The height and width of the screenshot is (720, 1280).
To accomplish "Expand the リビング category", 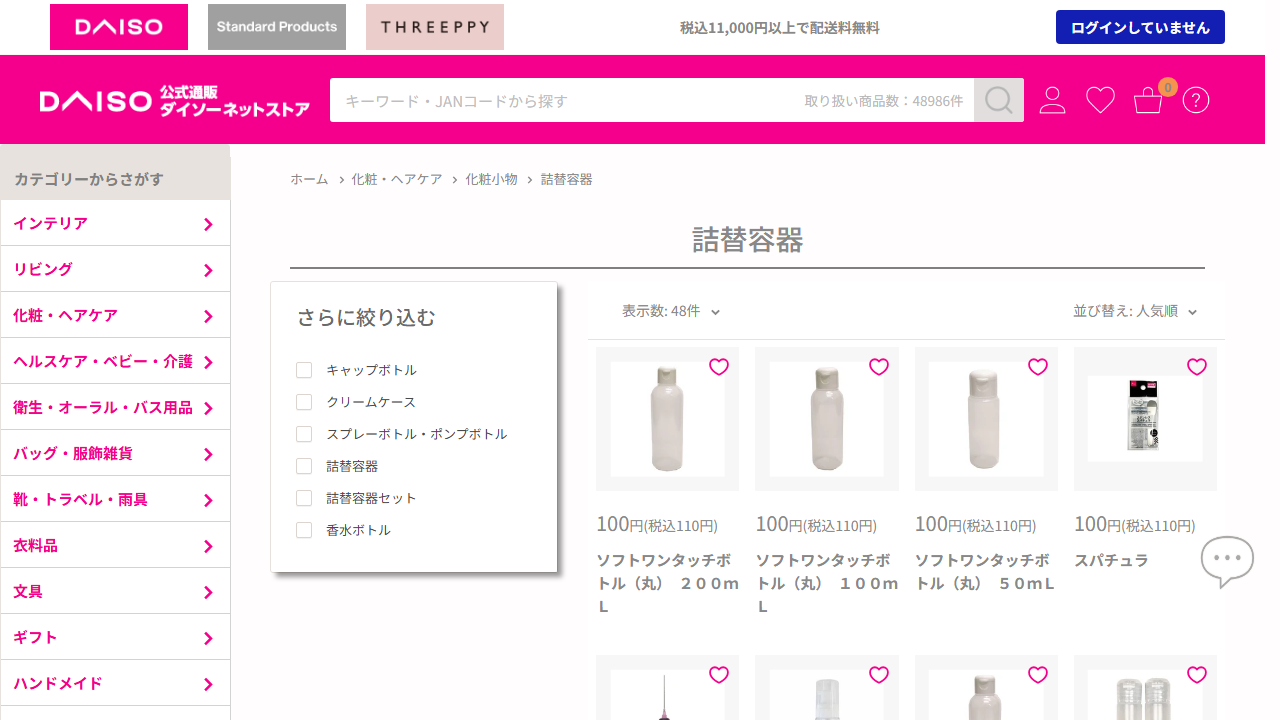I will (x=115, y=269).
